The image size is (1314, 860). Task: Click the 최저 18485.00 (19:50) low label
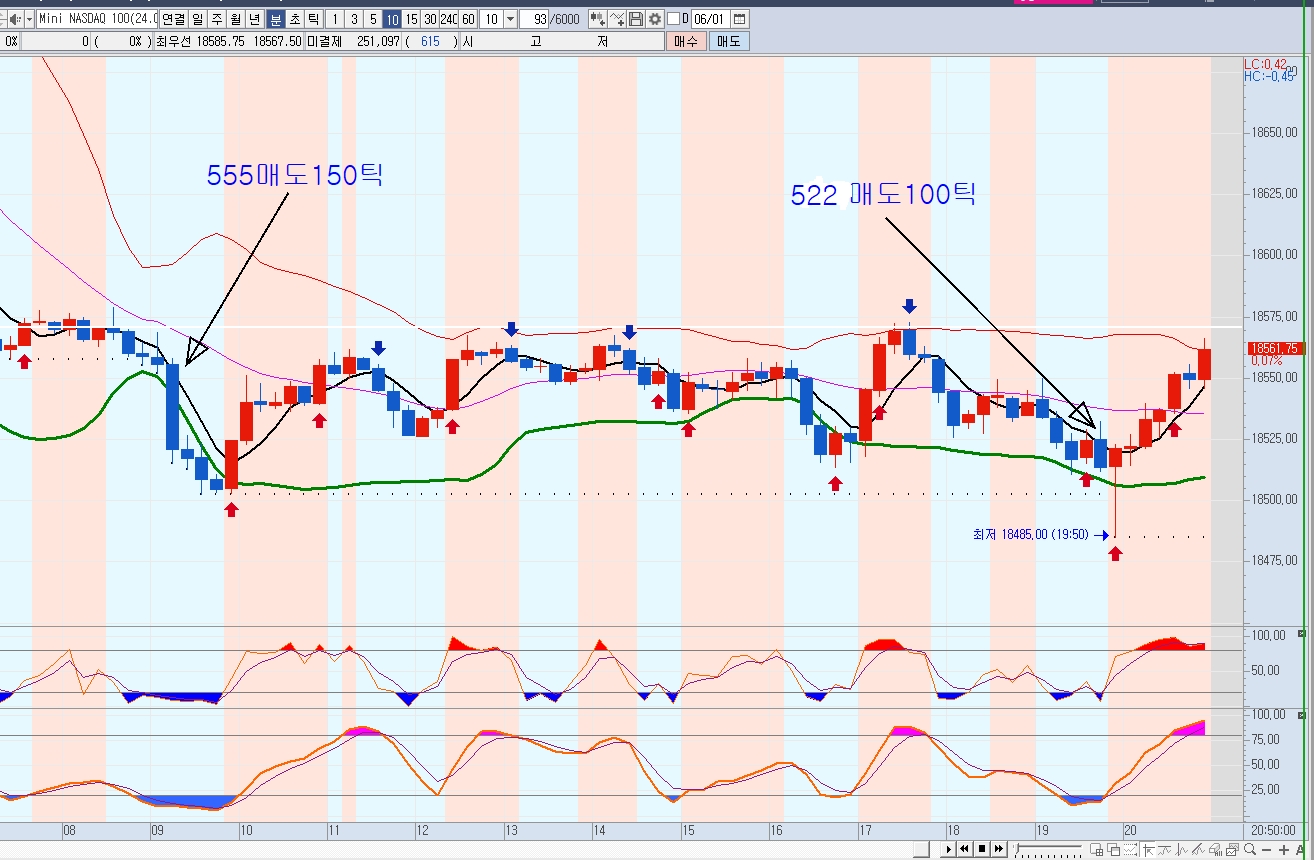click(1031, 535)
